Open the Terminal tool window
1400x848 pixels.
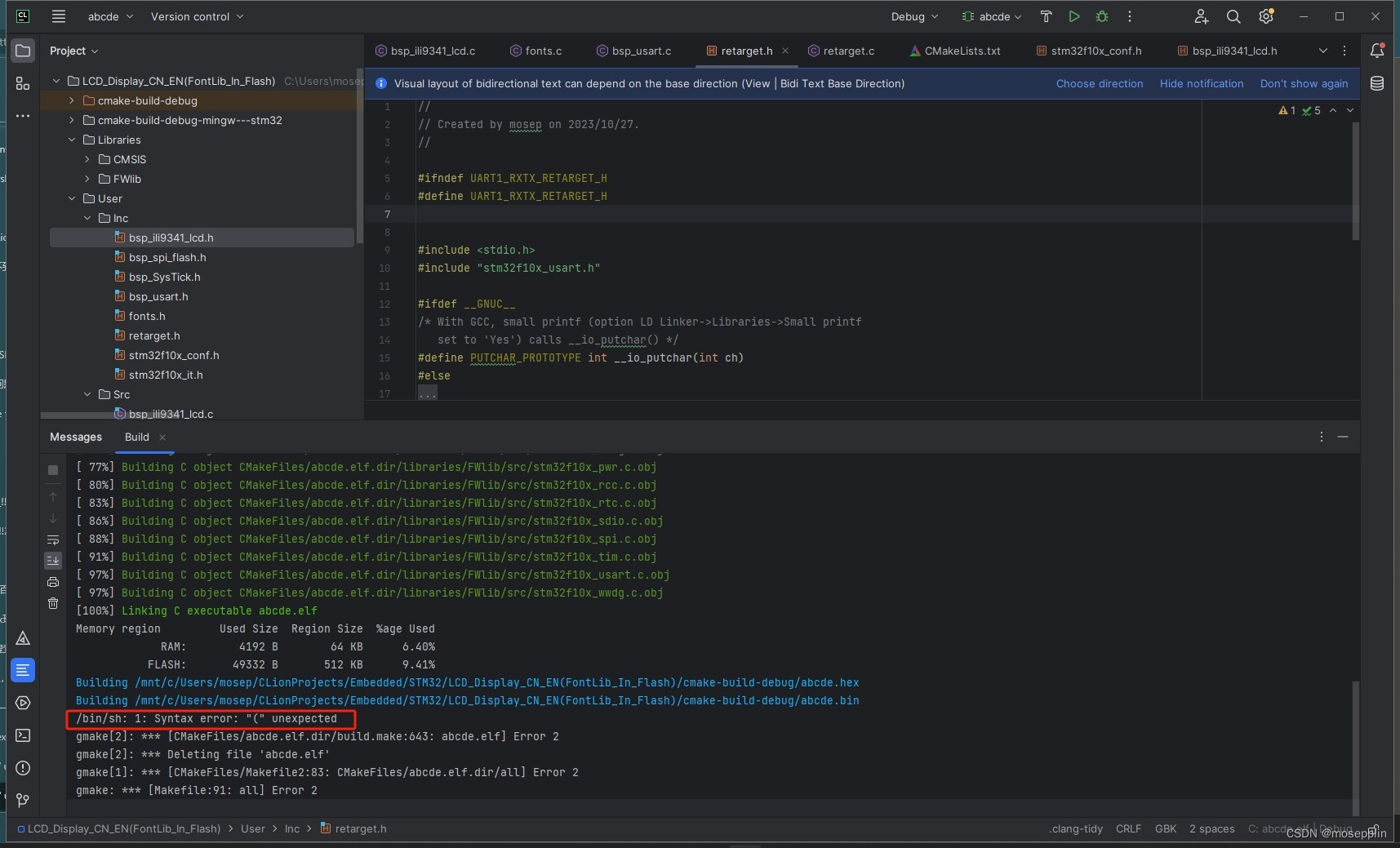(24, 735)
